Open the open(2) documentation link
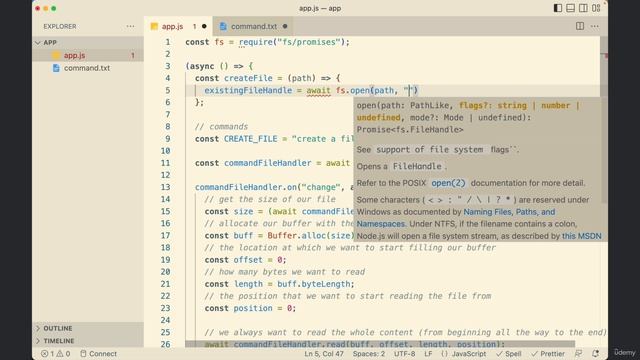Screen dimensions: 640x360 (x=448, y=183)
